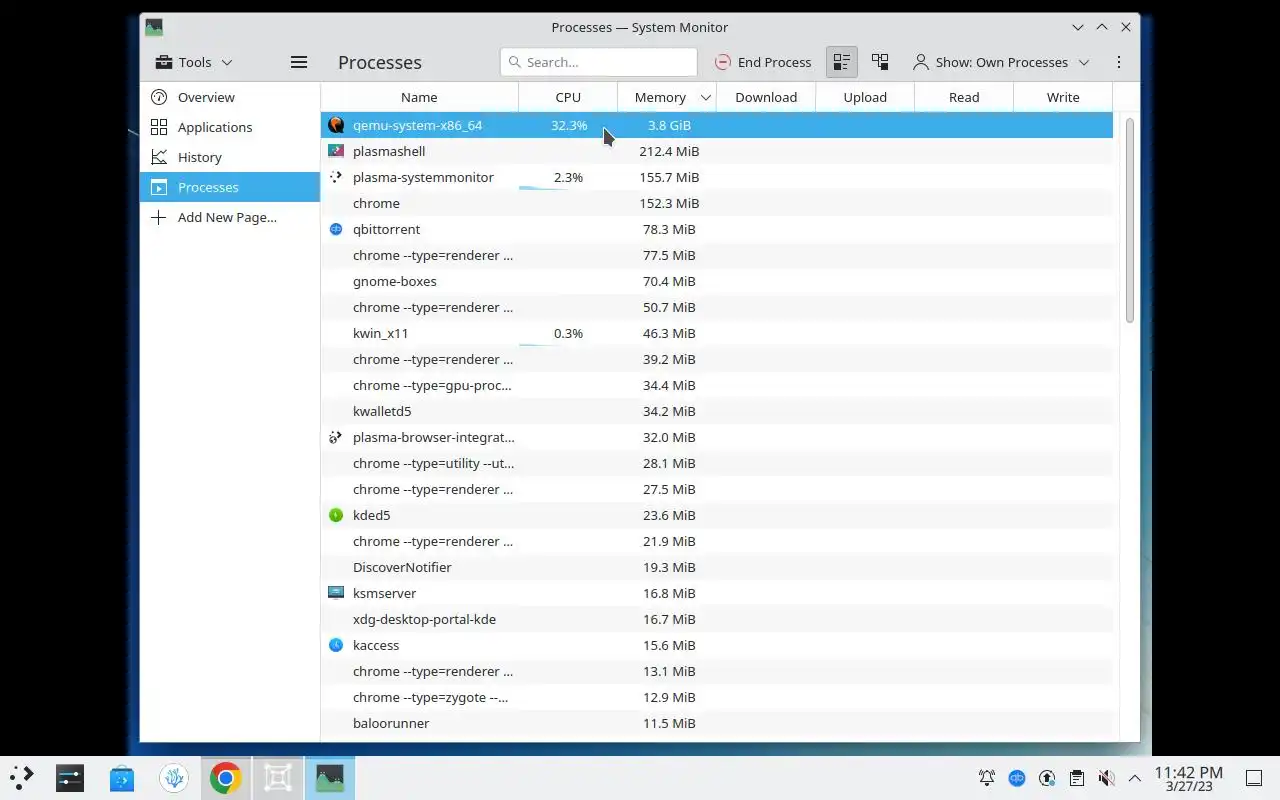Viewport: 1280px width, 800px height.
Task: Click qBittorrent tray icon
Action: tap(1017, 777)
